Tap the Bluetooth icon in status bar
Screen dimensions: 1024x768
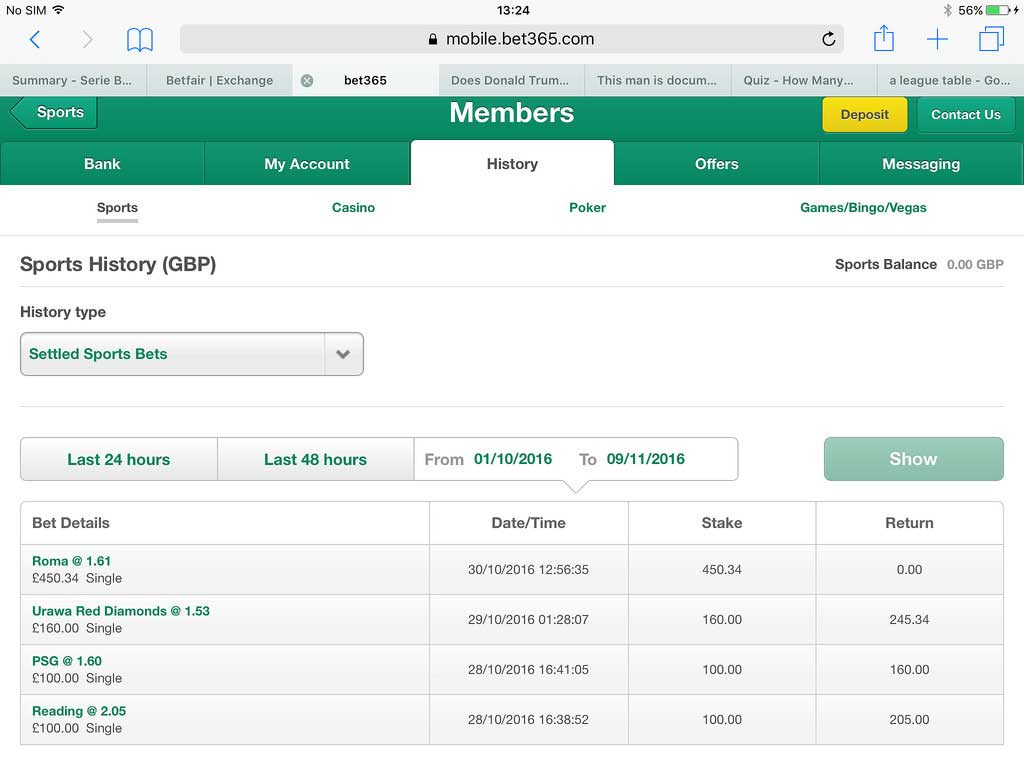point(948,10)
